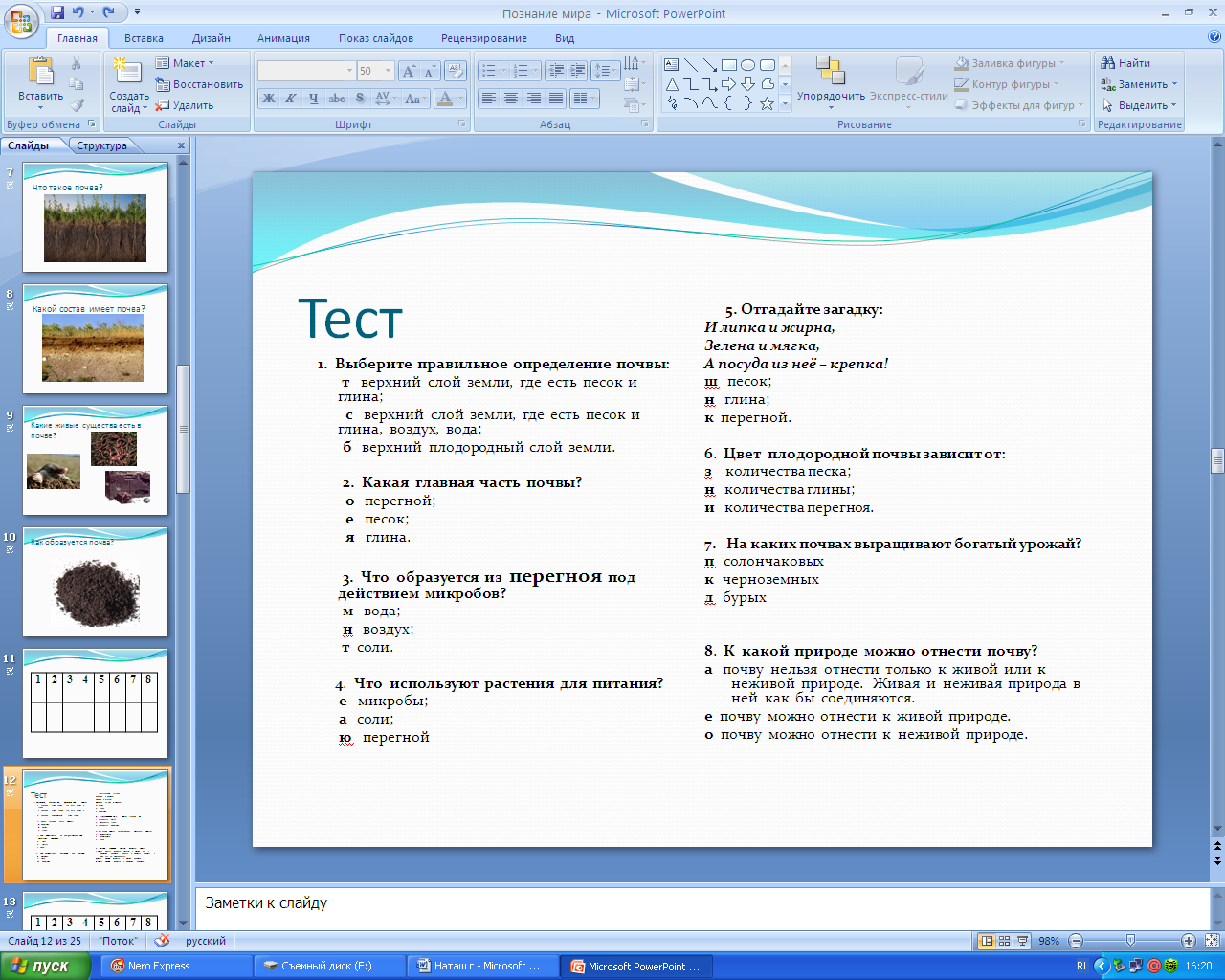
Task: Click the zoom slider handle
Action: [1130, 941]
